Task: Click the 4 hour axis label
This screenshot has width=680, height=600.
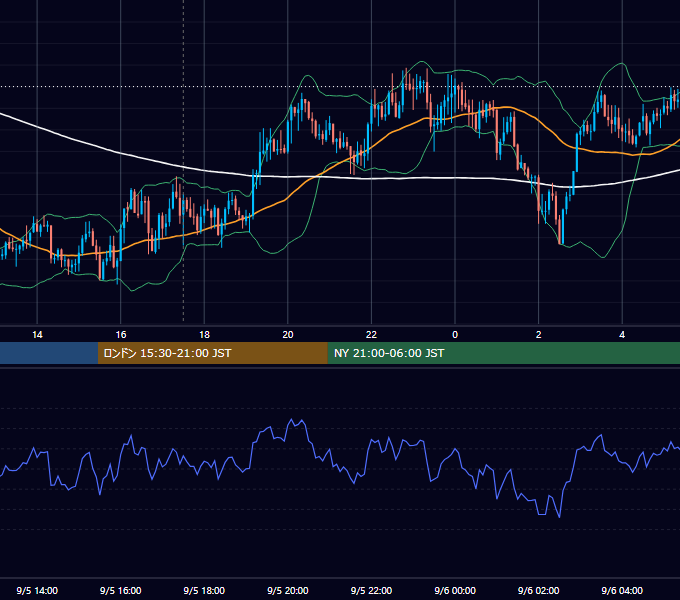Action: (x=622, y=335)
